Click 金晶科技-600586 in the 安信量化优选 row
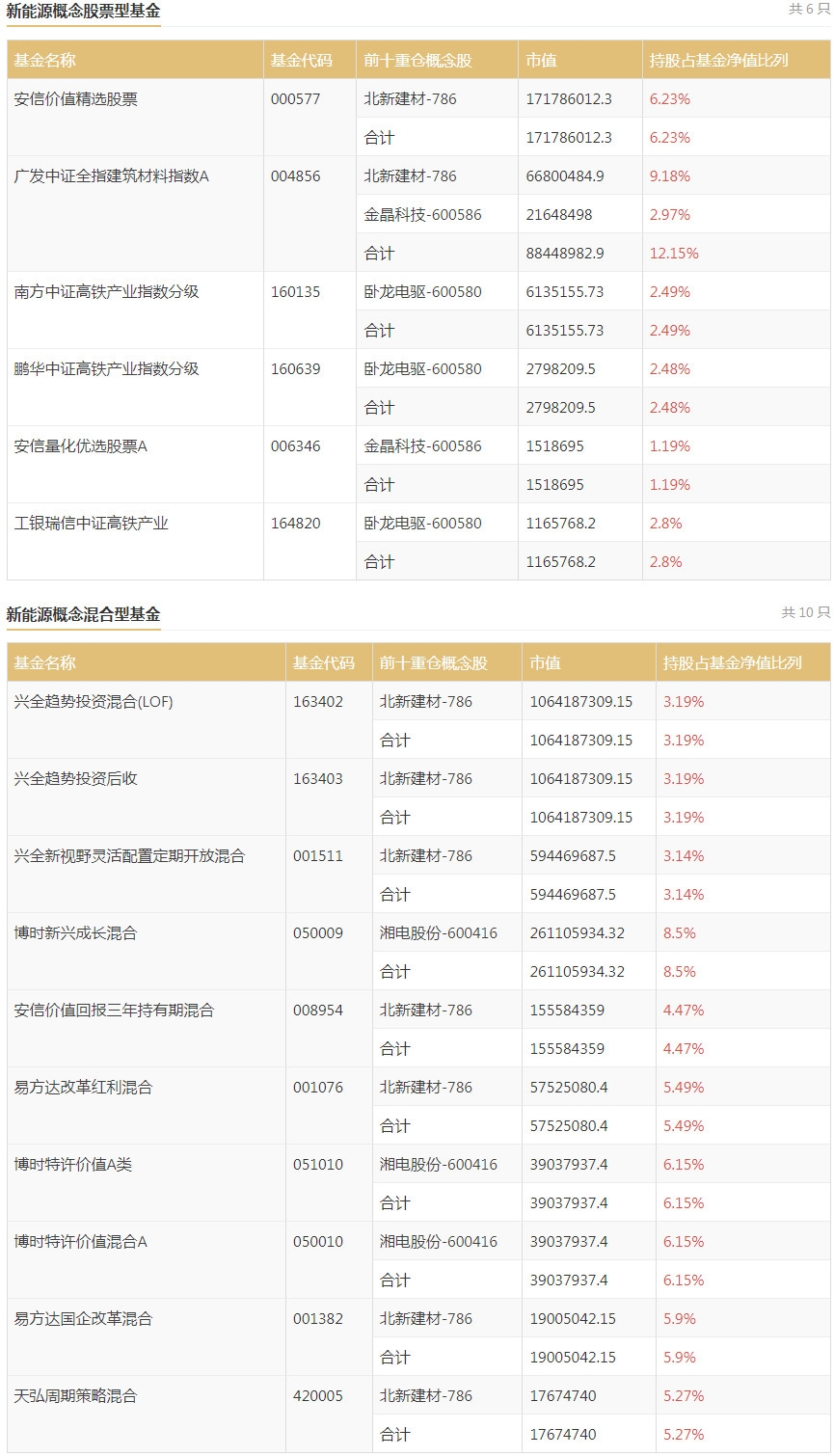Screen dimensions: 834x1456 [422, 445]
